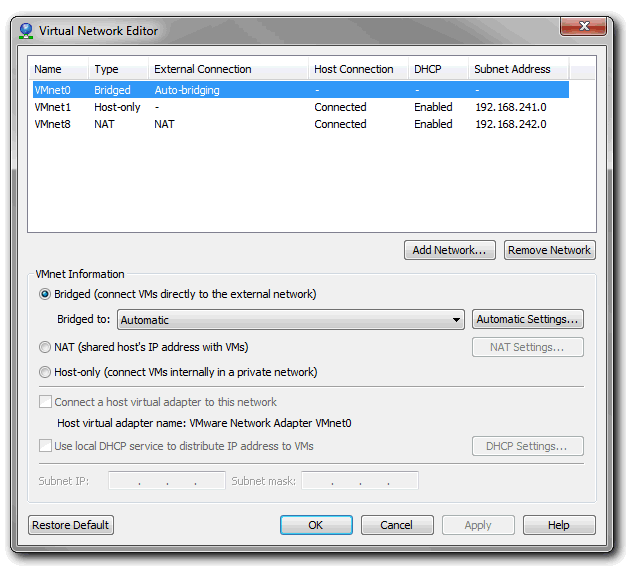Select the NAT radio option
This screenshot has width=626, height=569.
point(45,347)
